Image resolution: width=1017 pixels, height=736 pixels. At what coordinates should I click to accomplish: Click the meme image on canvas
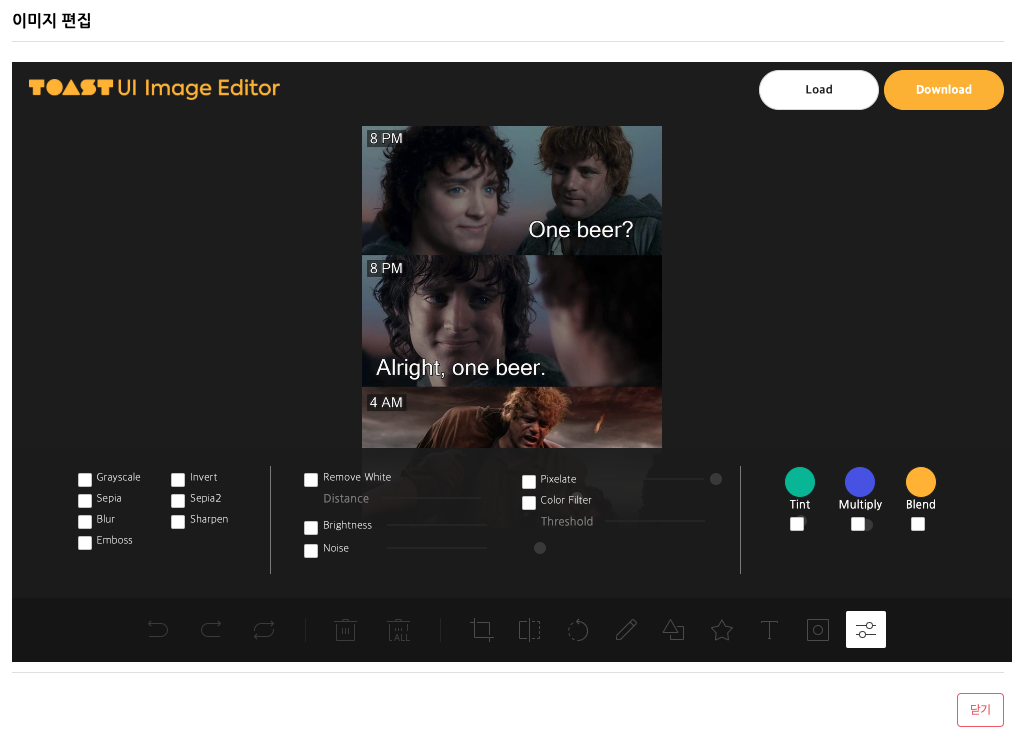tap(512, 287)
